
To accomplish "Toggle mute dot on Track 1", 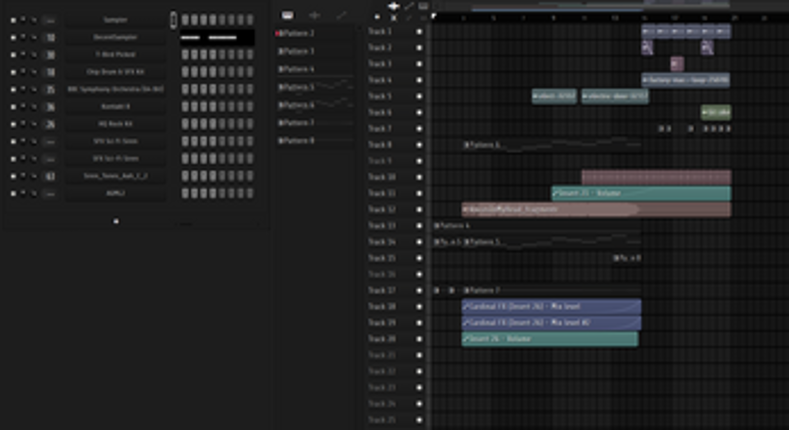I will click(x=419, y=32).
